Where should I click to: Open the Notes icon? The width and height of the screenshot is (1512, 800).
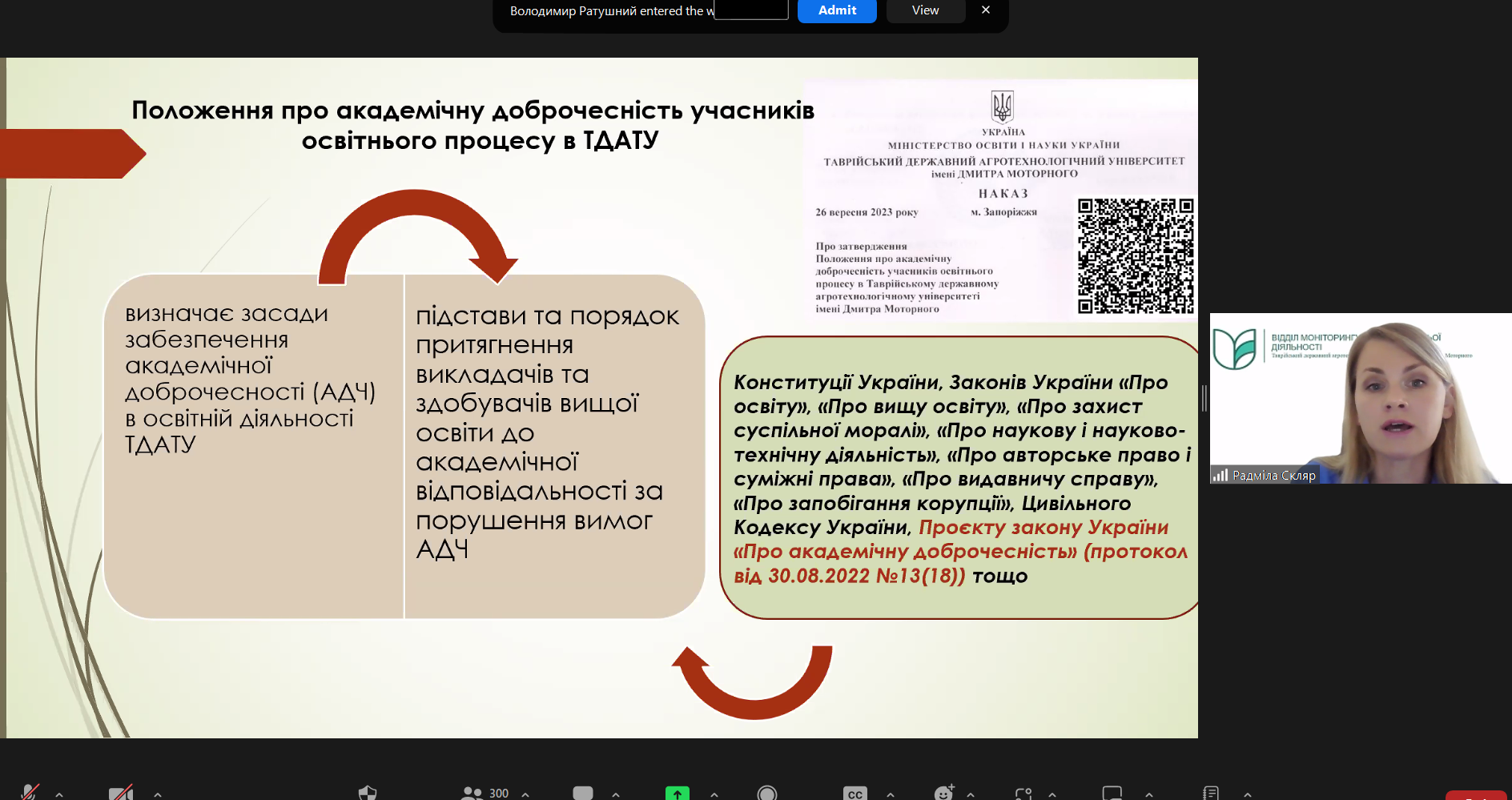(x=1211, y=793)
